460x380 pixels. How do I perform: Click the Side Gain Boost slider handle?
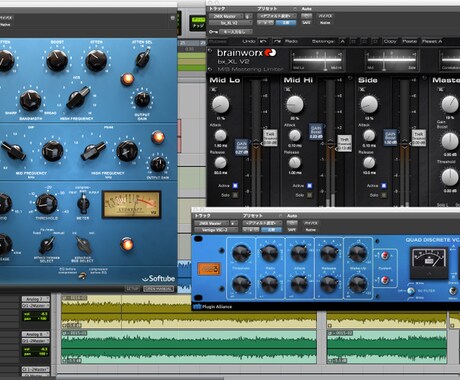pyautogui.click(x=390, y=137)
